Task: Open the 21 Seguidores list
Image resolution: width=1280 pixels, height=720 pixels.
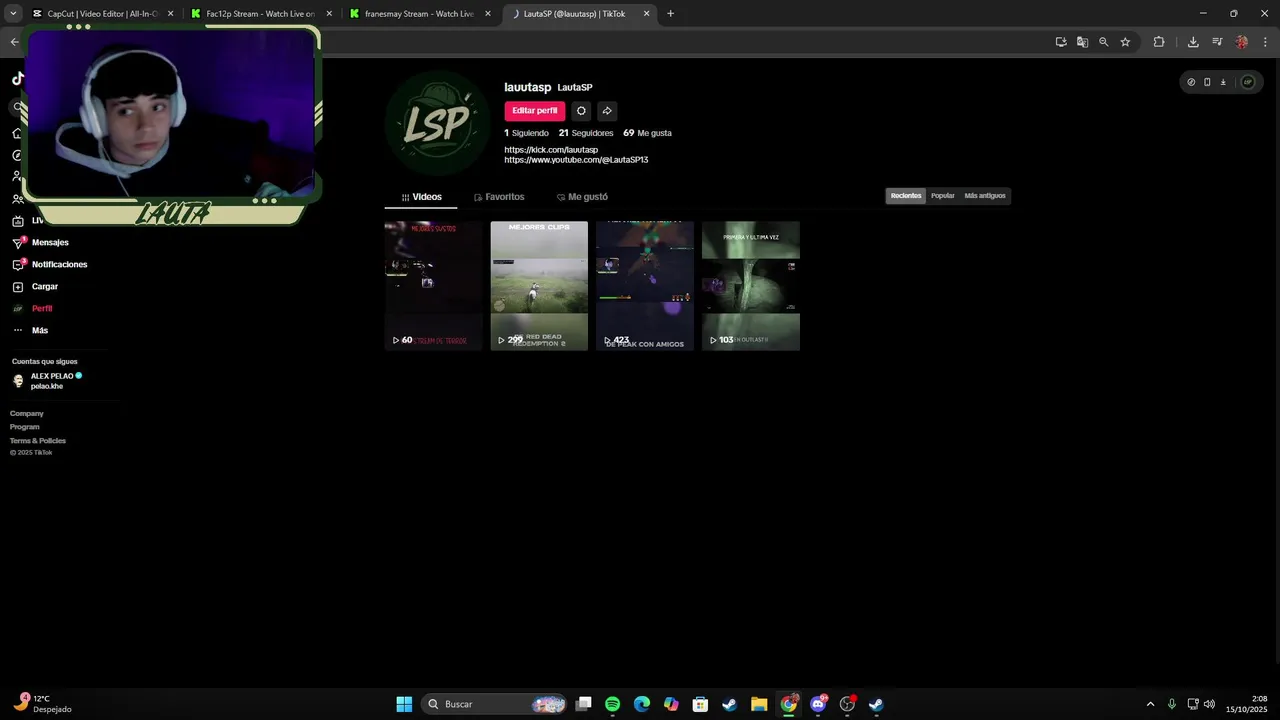Action: click(586, 133)
